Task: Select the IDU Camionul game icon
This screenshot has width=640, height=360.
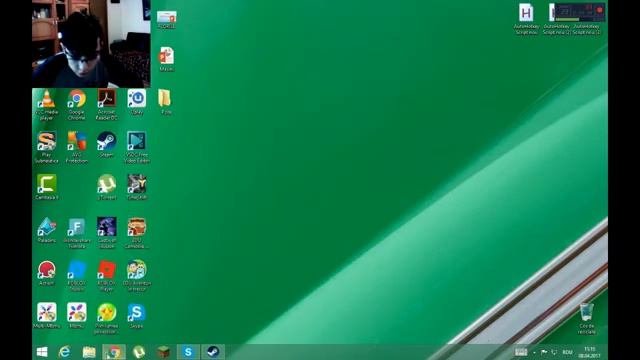Action: 137,233
